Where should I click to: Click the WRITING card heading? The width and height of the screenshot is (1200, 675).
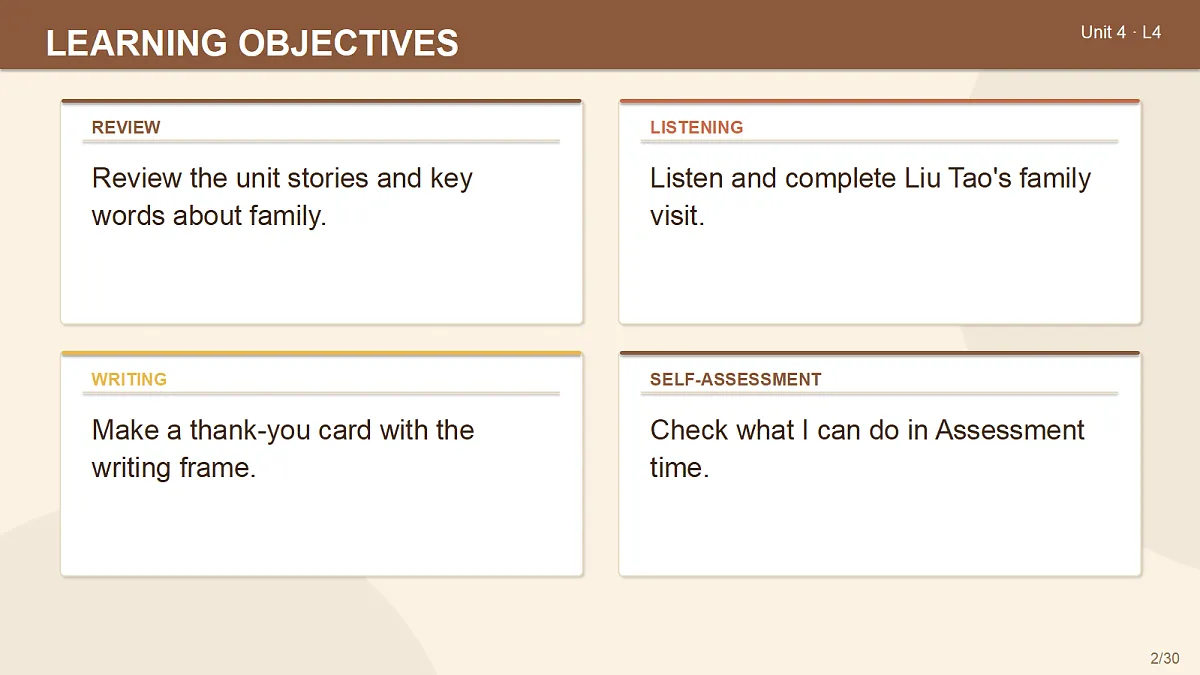click(129, 379)
